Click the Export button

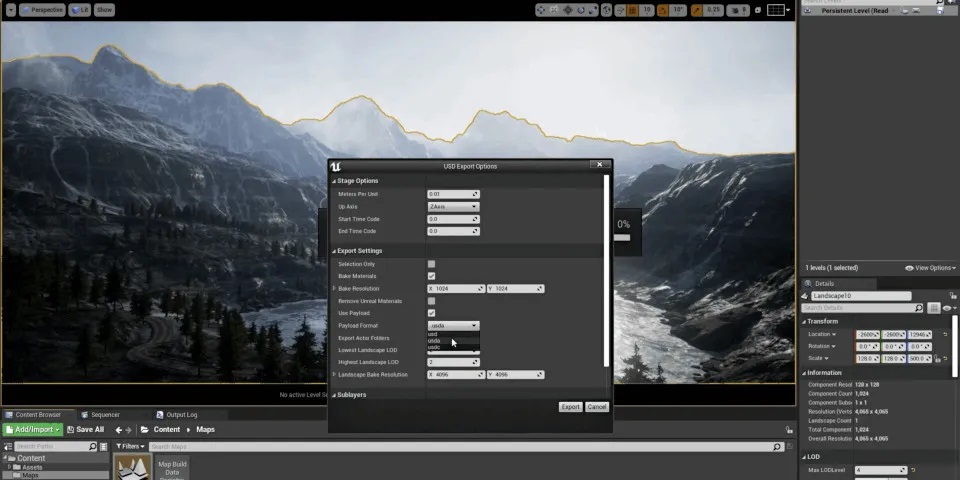pos(570,407)
